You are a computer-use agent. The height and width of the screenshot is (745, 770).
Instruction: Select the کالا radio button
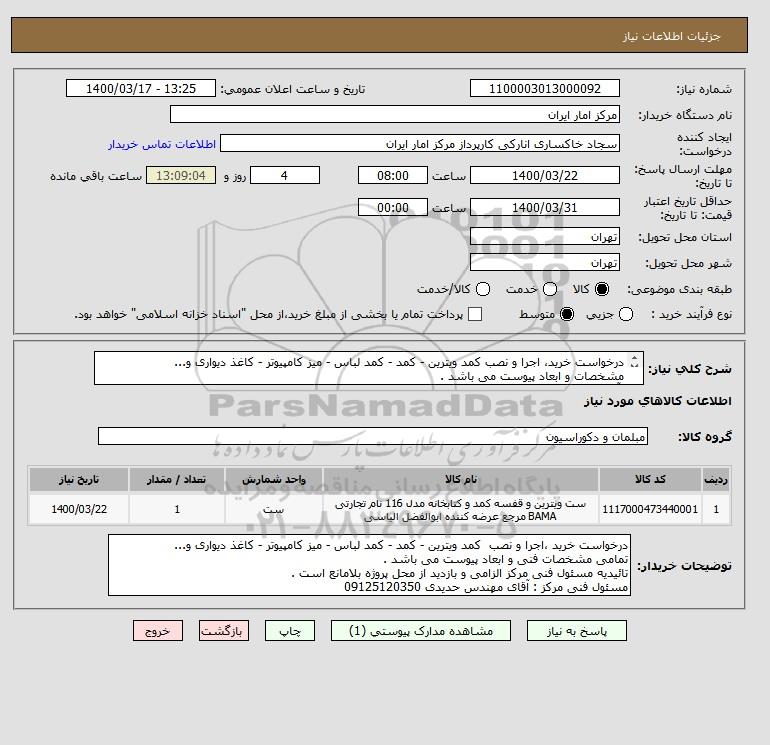coord(602,289)
